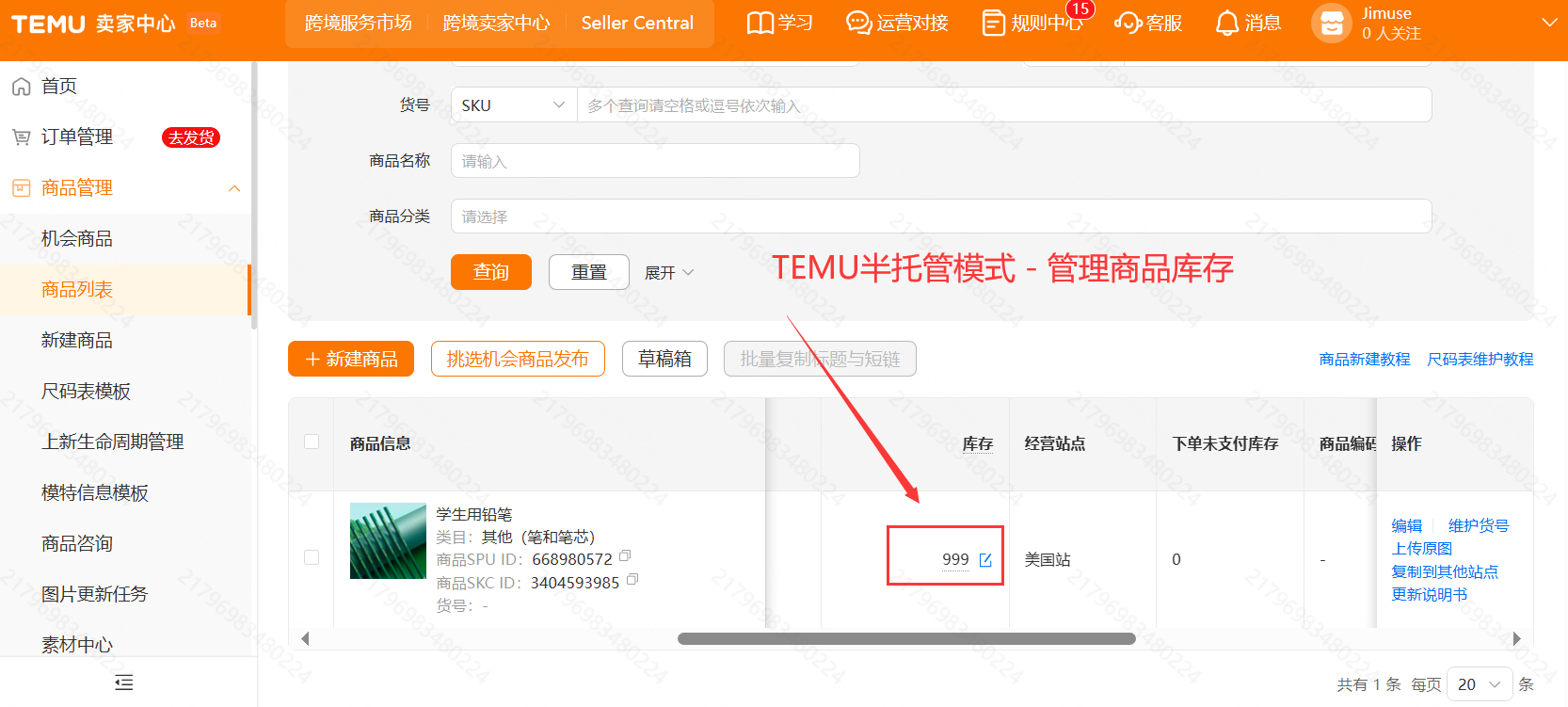1568x707 pixels.
Task: Click the + 新建商品 button
Action: (351, 359)
